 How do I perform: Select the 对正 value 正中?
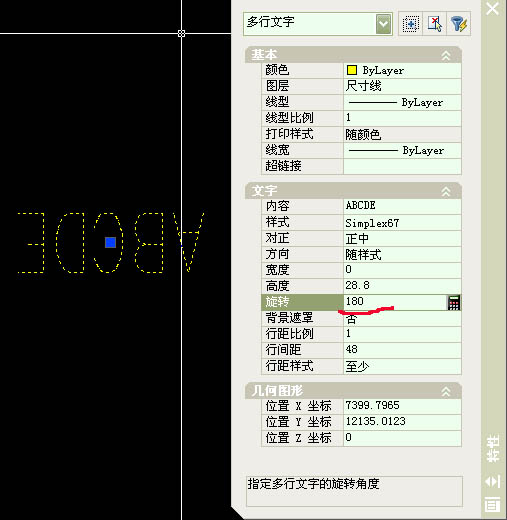pyautogui.click(x=402, y=238)
